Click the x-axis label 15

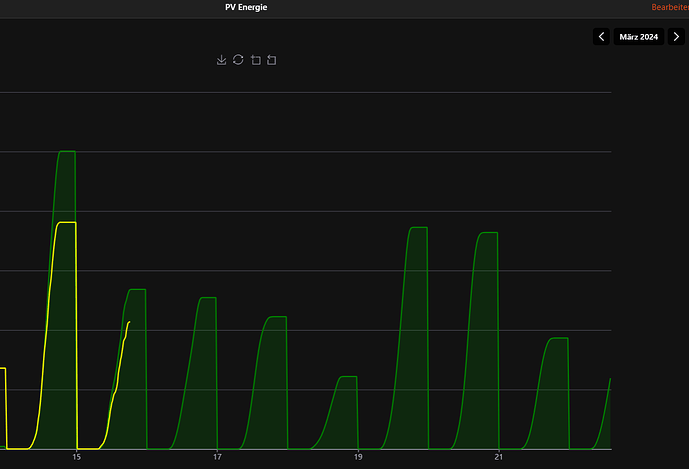coord(76,457)
